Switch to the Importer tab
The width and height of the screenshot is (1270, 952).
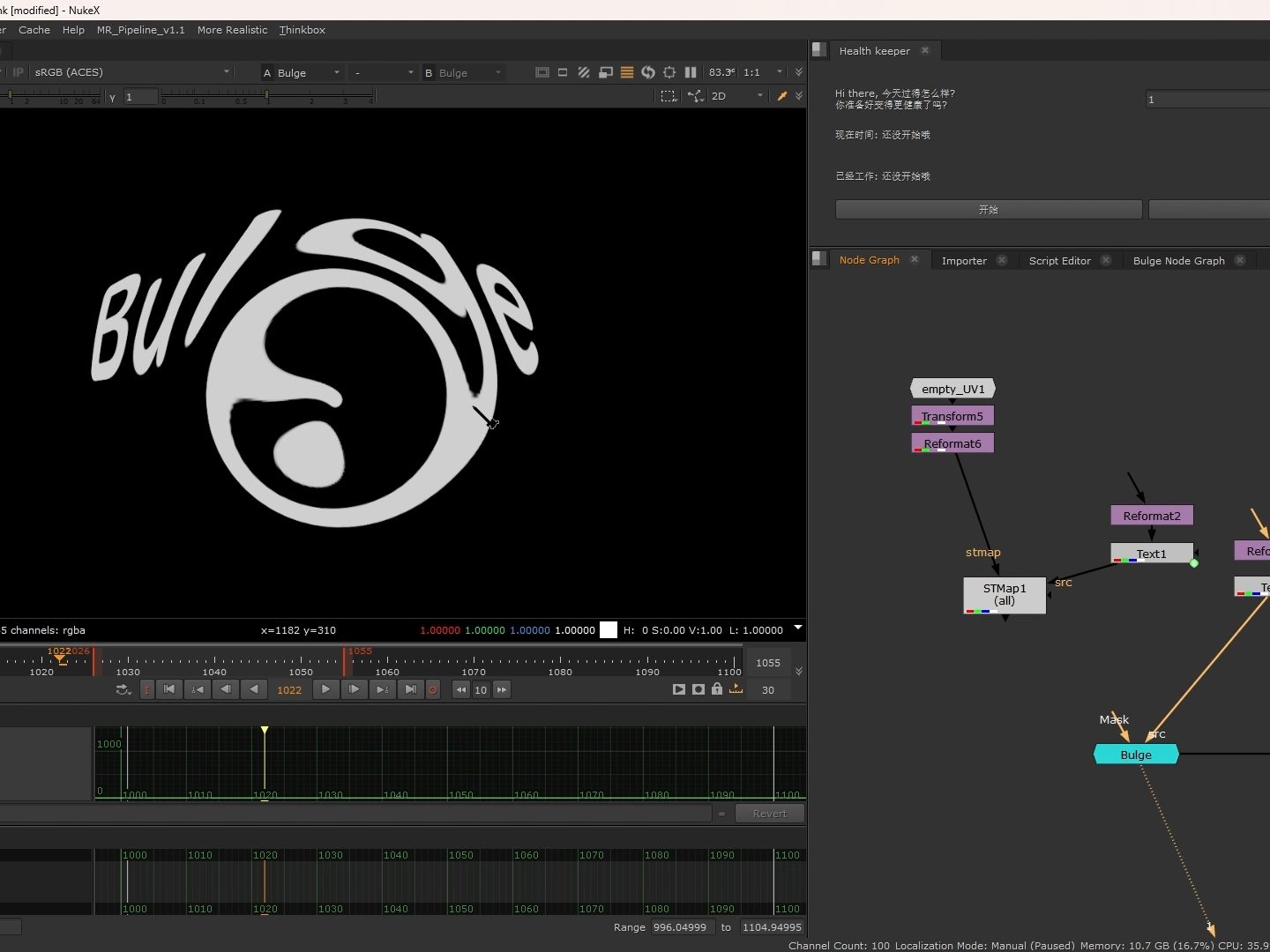click(x=964, y=260)
